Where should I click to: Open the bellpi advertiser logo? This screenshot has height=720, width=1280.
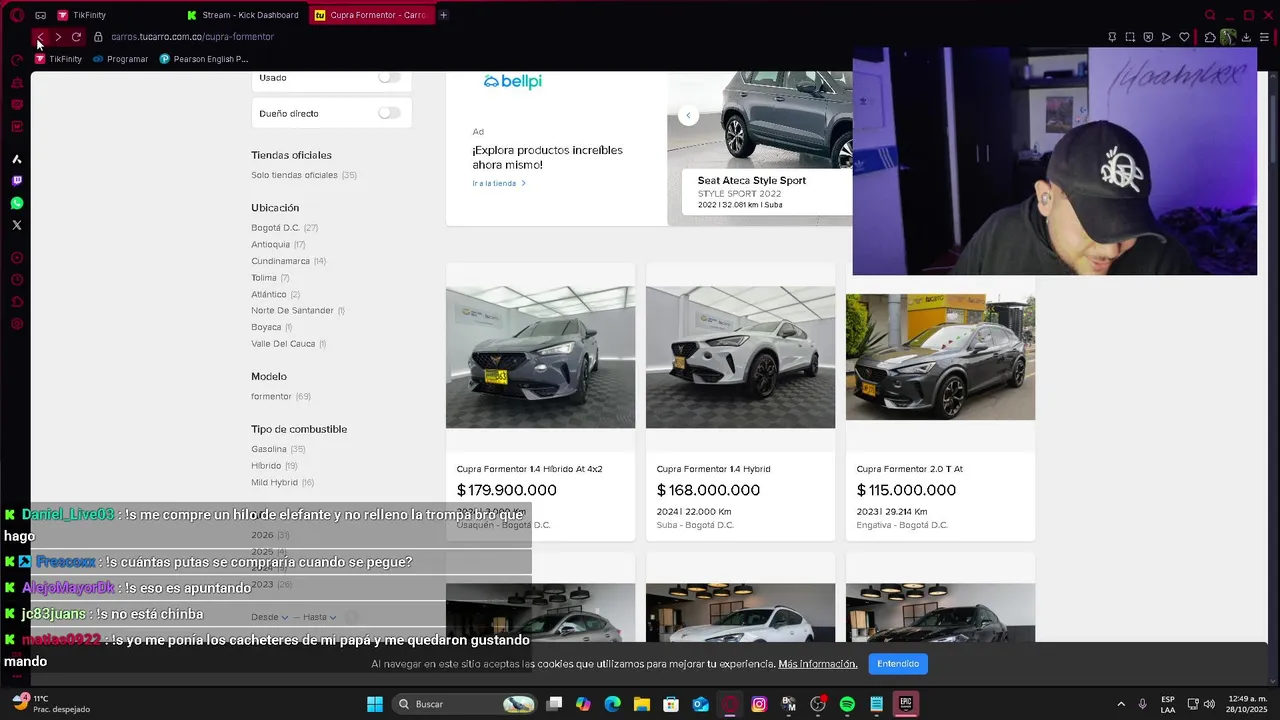512,82
